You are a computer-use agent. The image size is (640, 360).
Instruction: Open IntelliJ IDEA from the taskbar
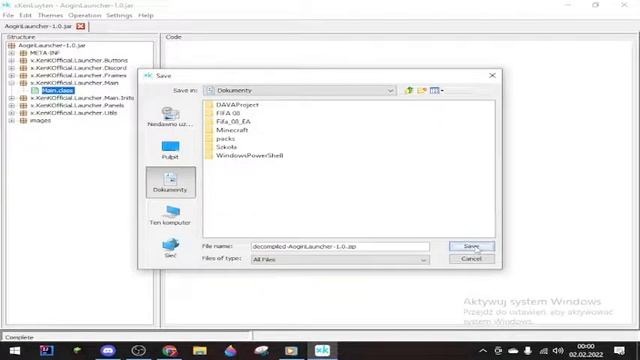[x=47, y=351]
